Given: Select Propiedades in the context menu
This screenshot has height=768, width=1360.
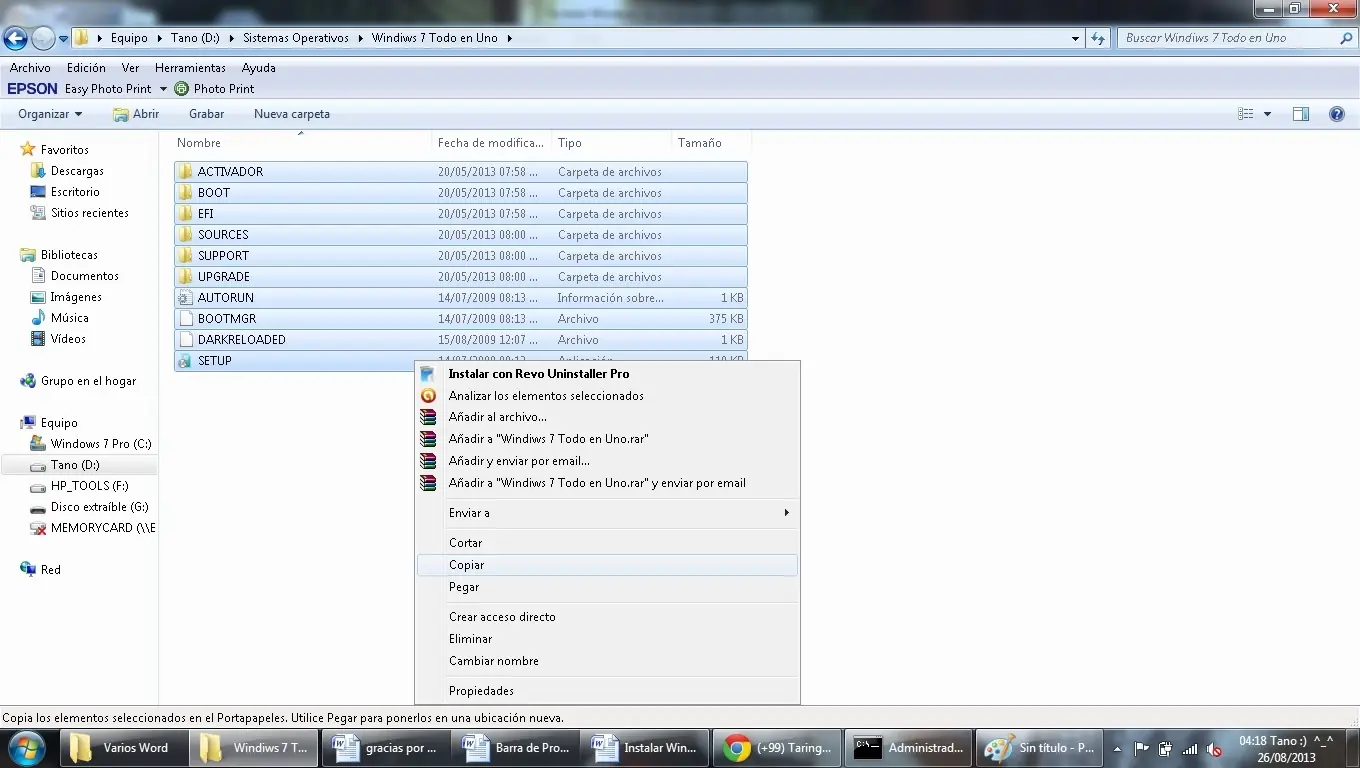Looking at the screenshot, I should tap(608, 691).
